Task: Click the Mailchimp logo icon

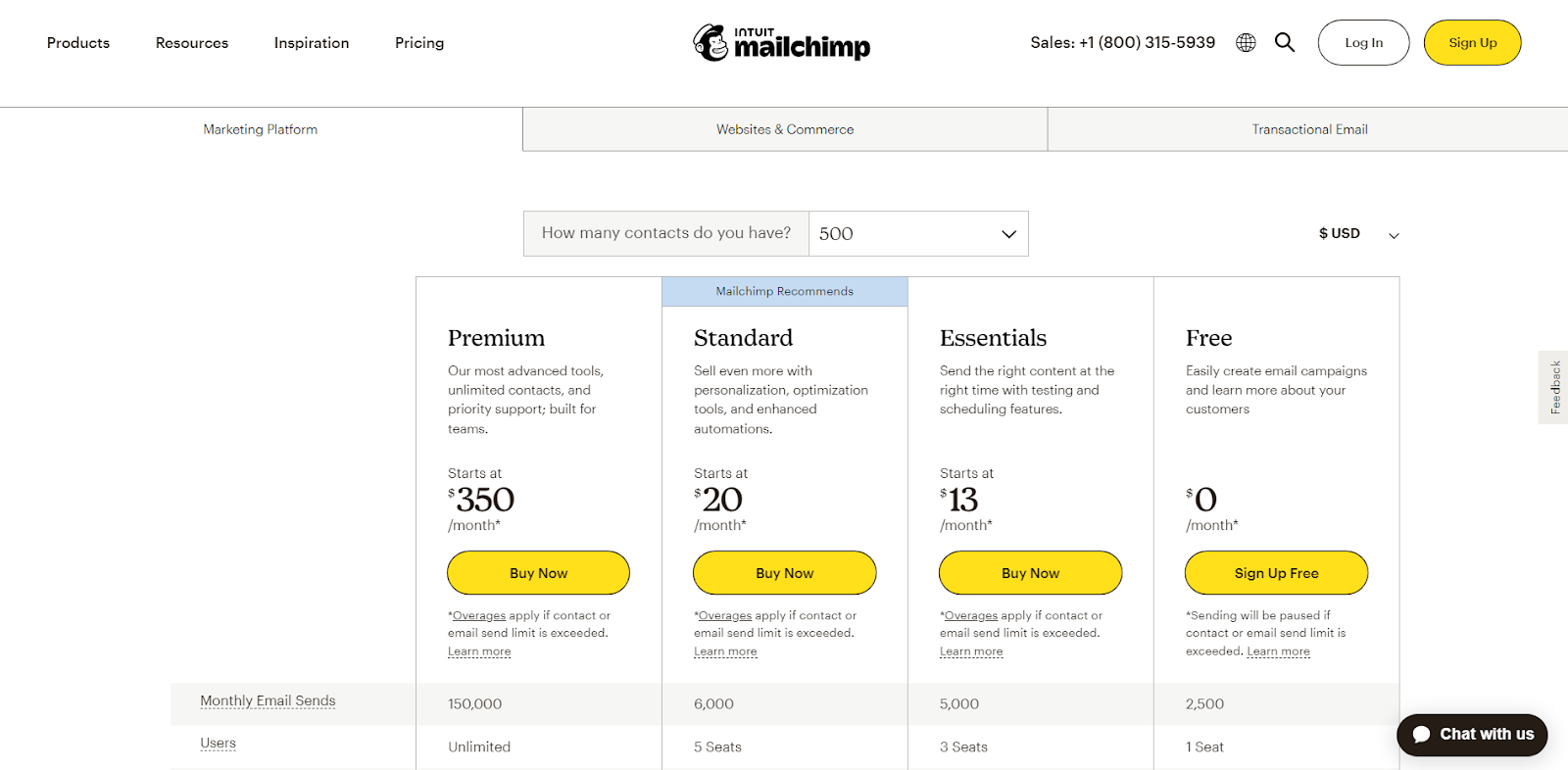Action: [710, 43]
